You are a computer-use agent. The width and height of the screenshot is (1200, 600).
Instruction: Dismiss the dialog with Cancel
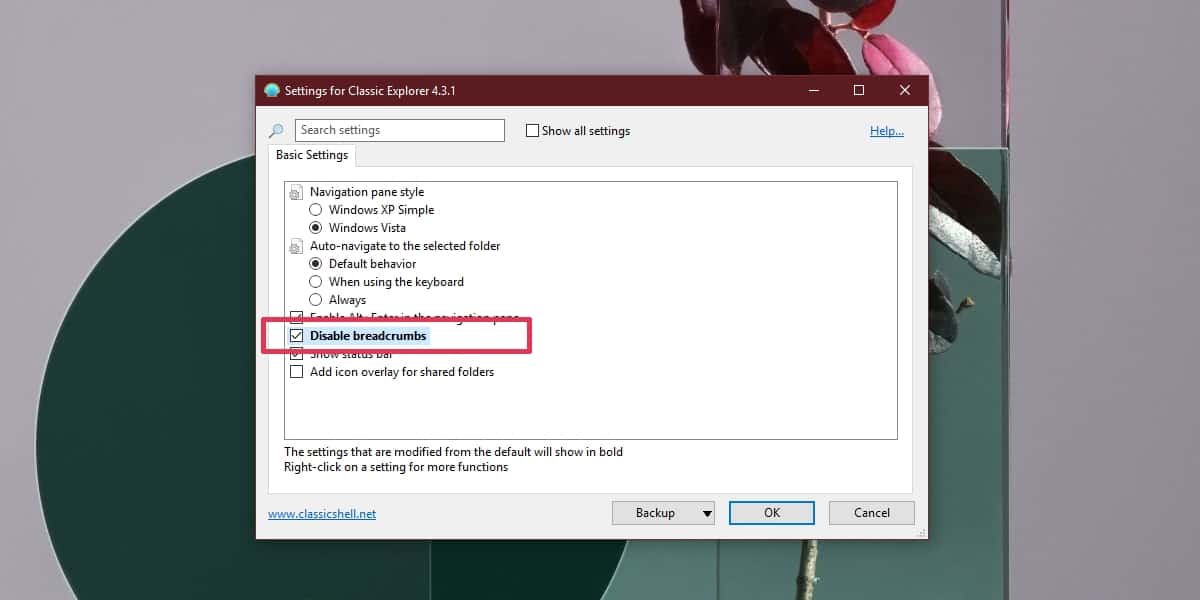(x=872, y=513)
